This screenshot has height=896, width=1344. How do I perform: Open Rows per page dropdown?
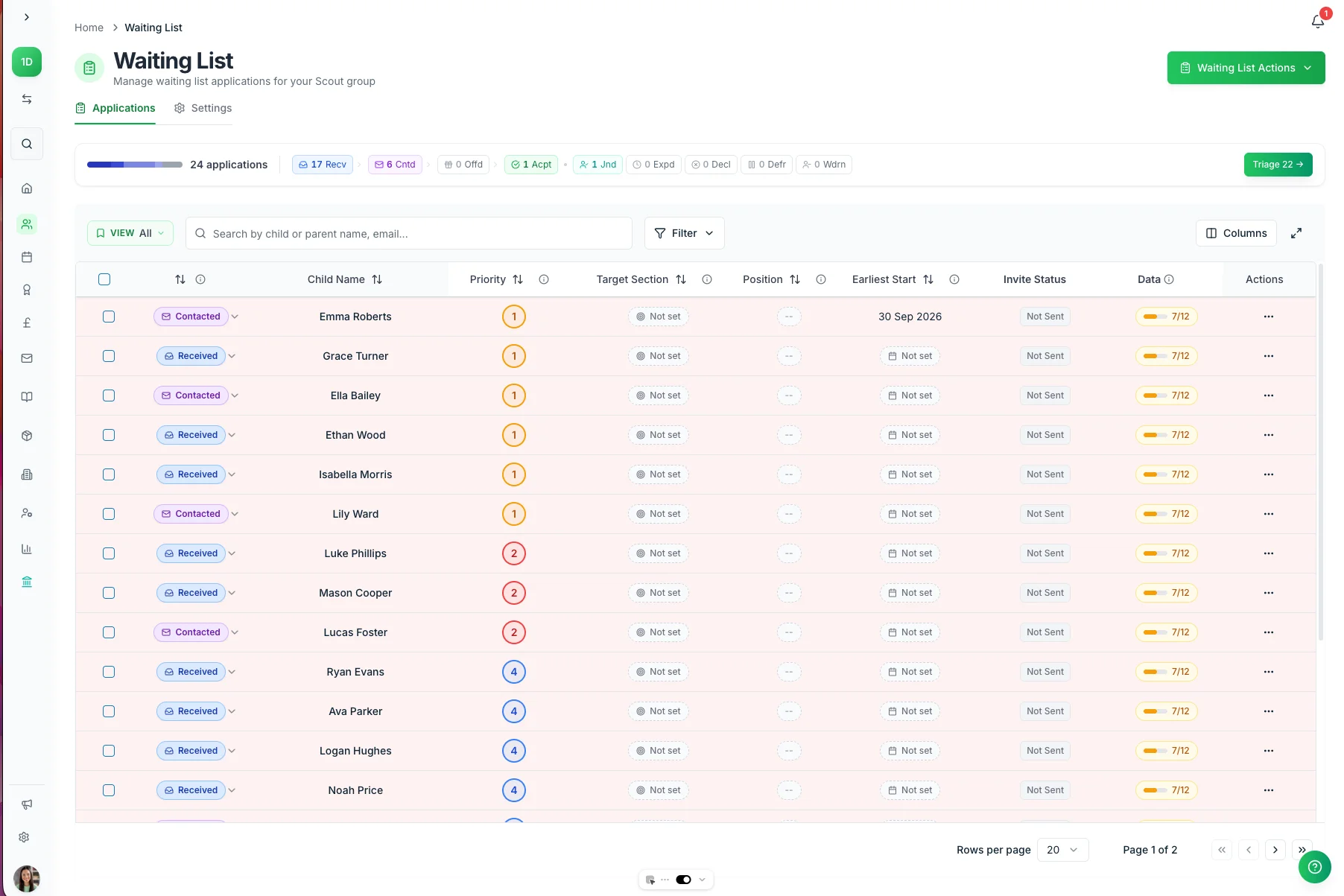pyautogui.click(x=1062, y=850)
